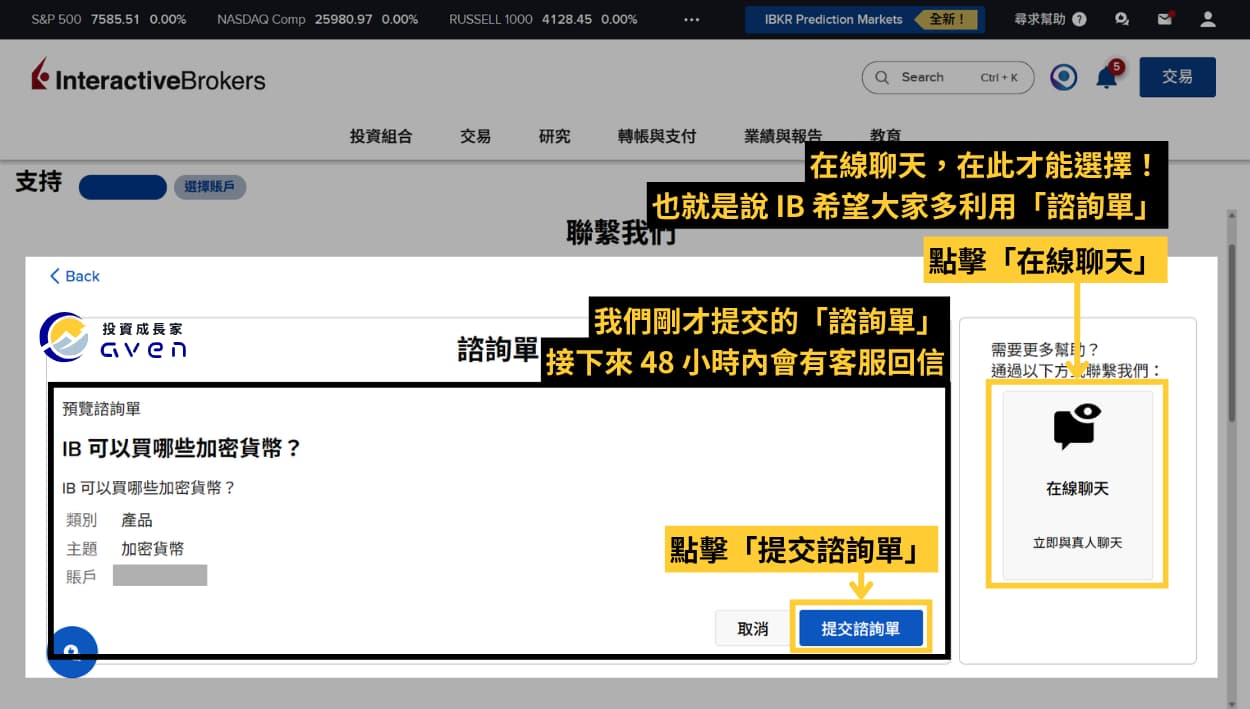Click the 選擇賬戶 button
This screenshot has width=1250, height=709.
pos(209,187)
